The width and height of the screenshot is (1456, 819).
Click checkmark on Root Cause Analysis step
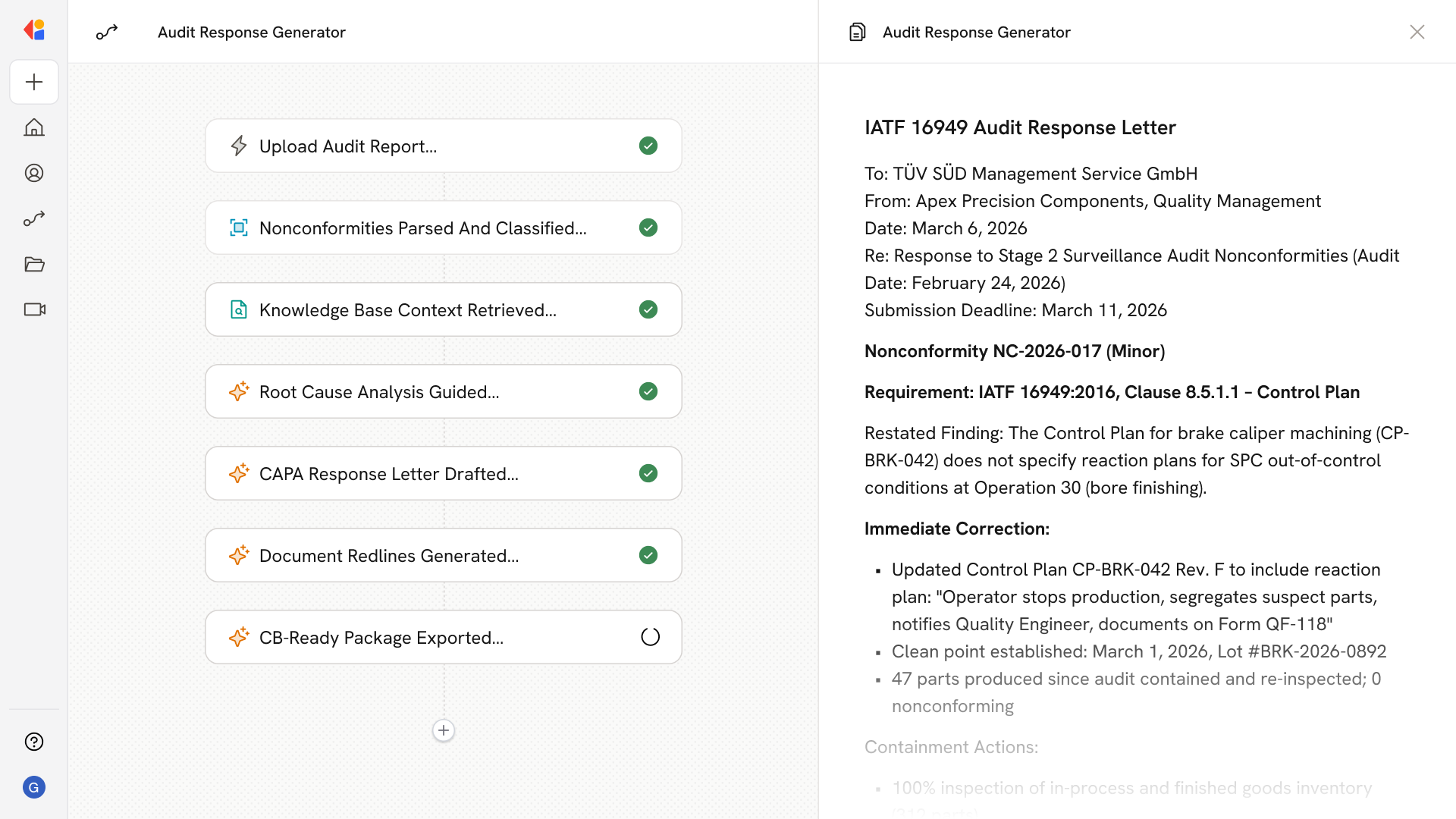point(648,391)
